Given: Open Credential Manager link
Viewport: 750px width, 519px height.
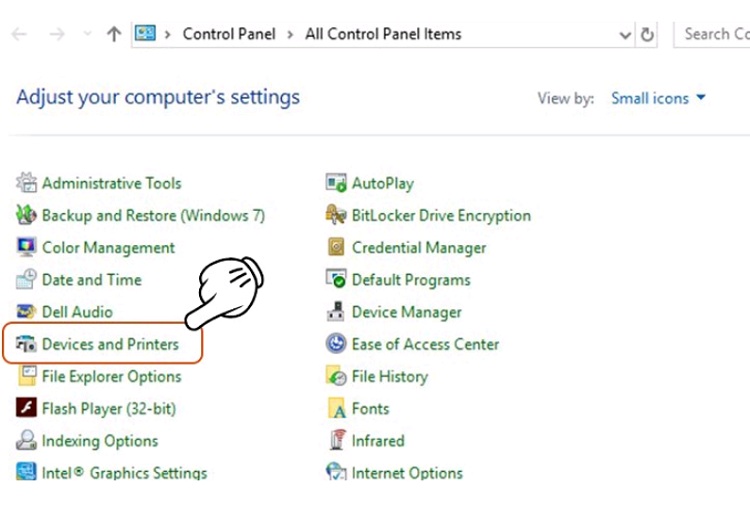Looking at the screenshot, I should (419, 248).
